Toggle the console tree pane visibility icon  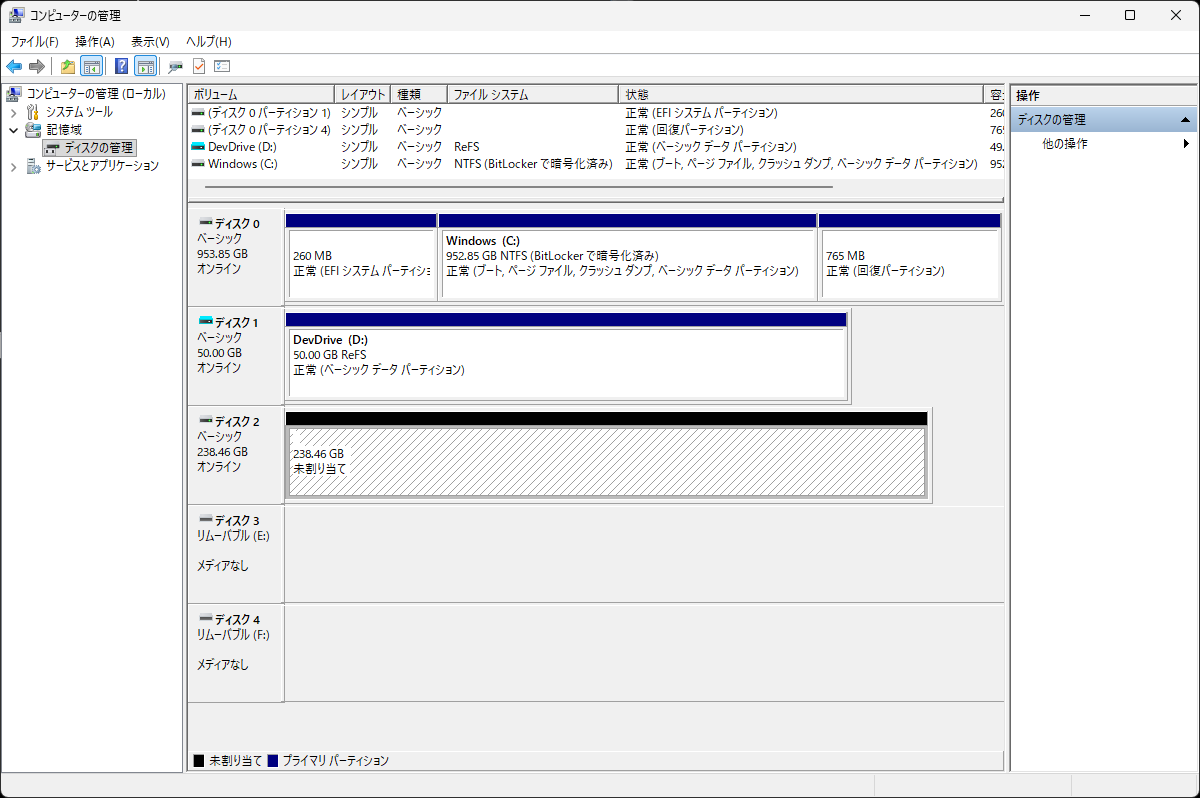(x=91, y=66)
